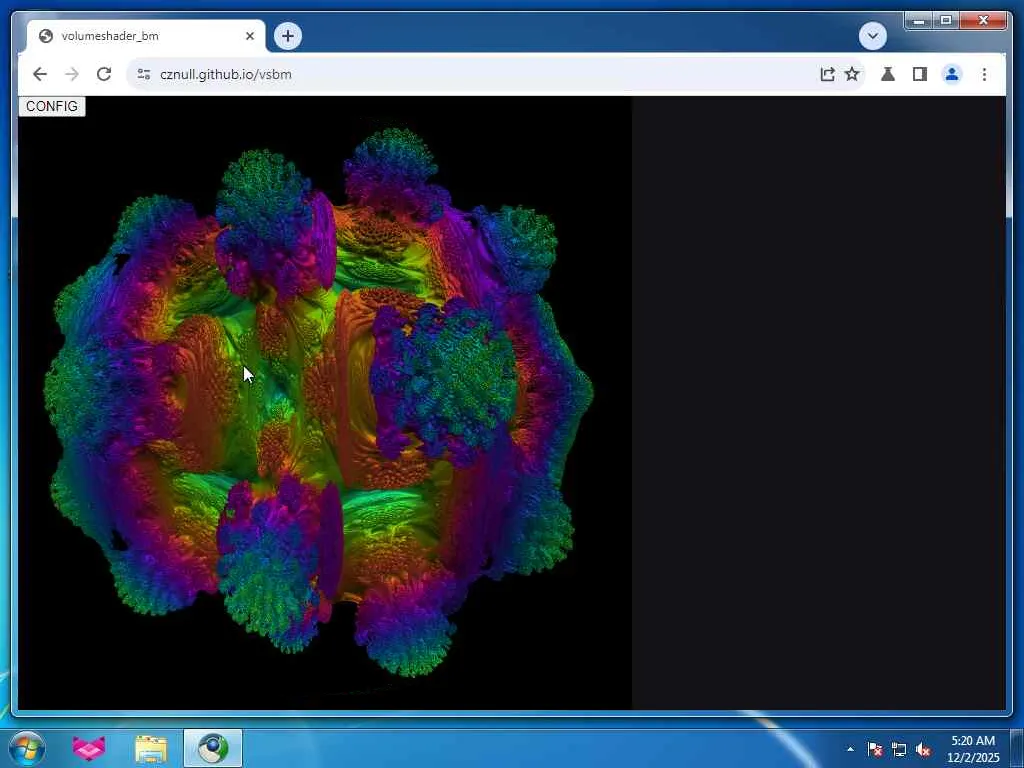
Task: Click the rendered fractal canvas
Action: tap(325, 402)
